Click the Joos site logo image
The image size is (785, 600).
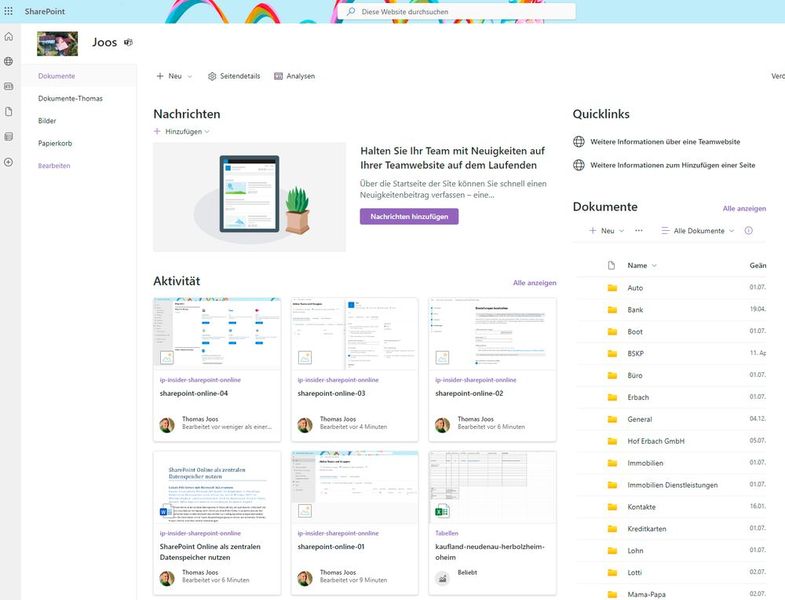pyautogui.click(x=58, y=43)
